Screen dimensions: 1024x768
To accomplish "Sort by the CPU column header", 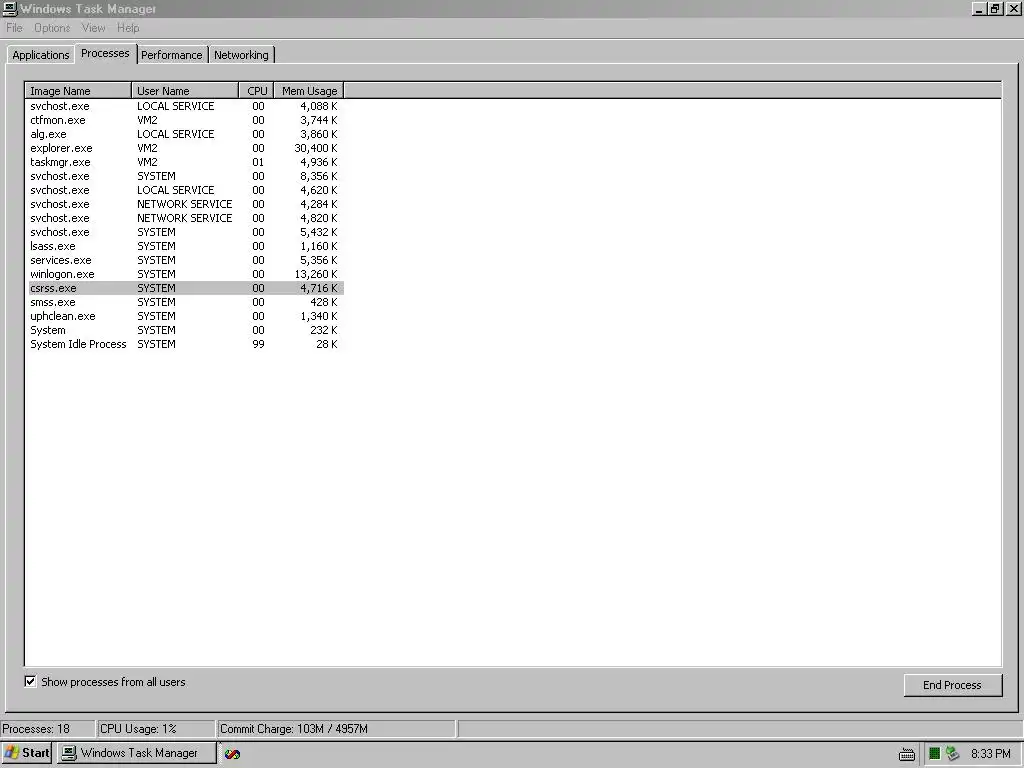I will [x=257, y=91].
